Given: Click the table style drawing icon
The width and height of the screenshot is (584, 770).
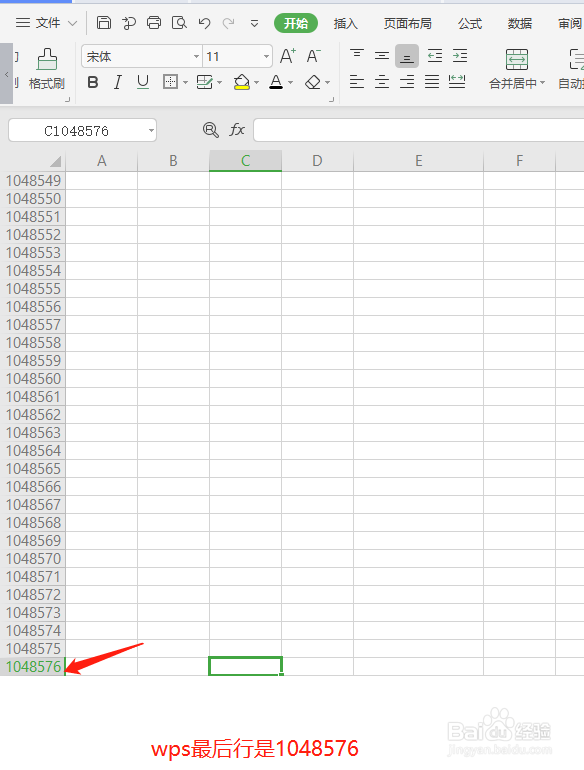Looking at the screenshot, I should click(x=204, y=82).
